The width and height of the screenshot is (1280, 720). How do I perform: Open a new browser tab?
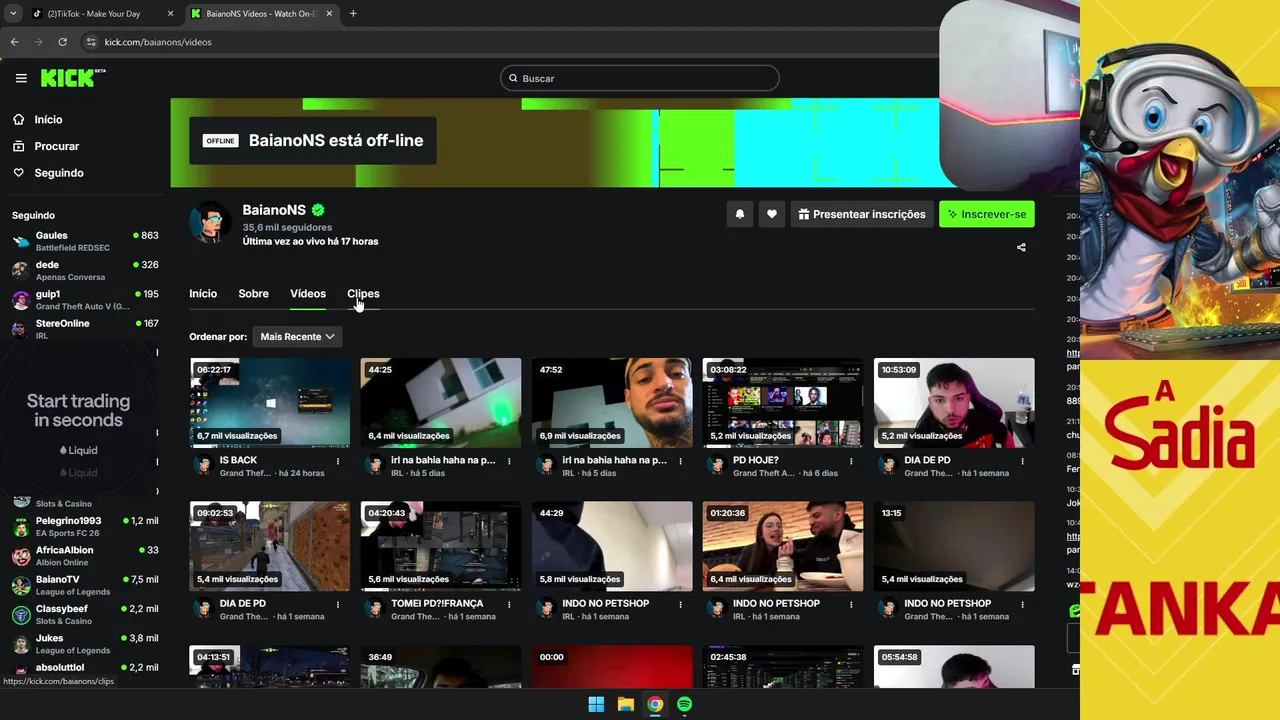(x=353, y=13)
